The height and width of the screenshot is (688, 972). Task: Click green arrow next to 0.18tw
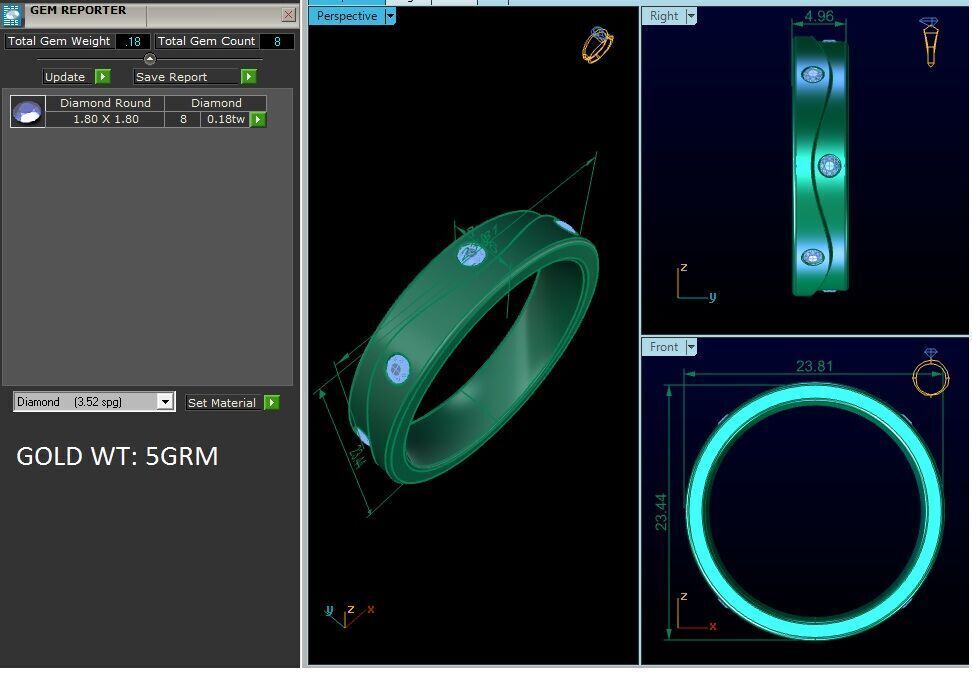[x=258, y=119]
